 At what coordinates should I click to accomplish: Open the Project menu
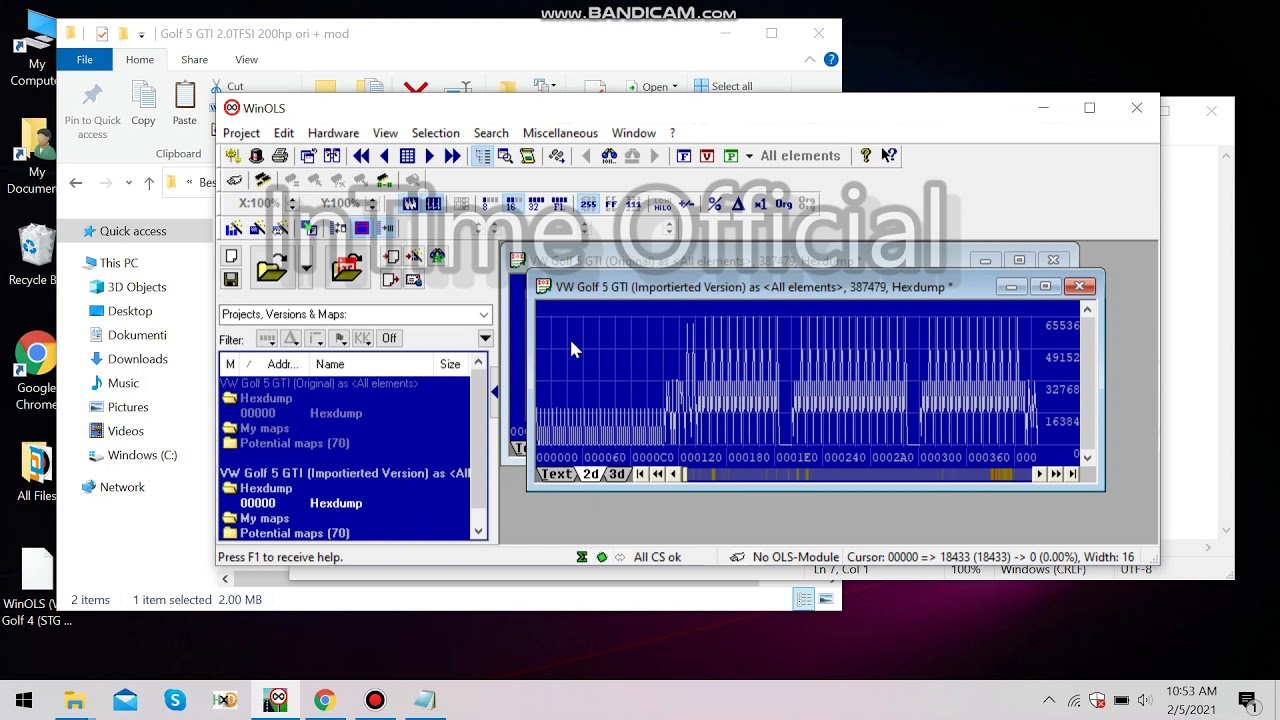[241, 133]
